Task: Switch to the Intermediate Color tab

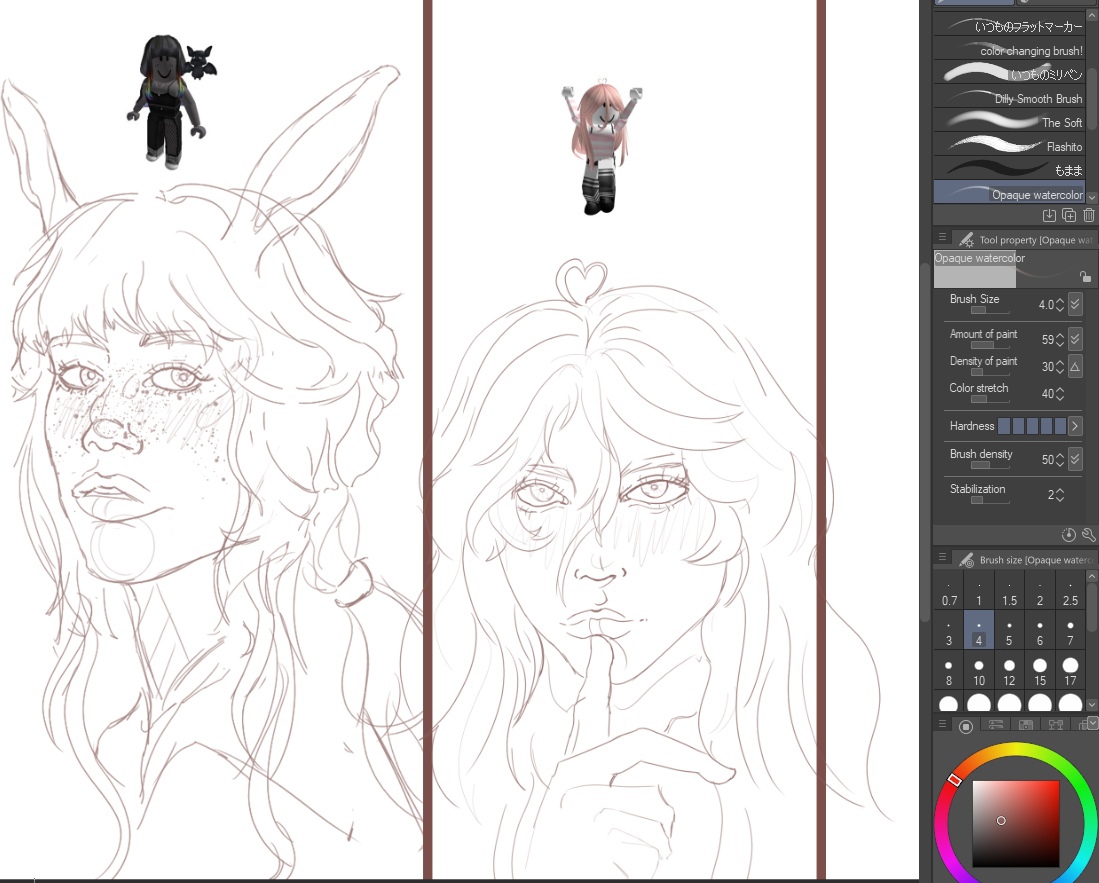Action: (1056, 725)
